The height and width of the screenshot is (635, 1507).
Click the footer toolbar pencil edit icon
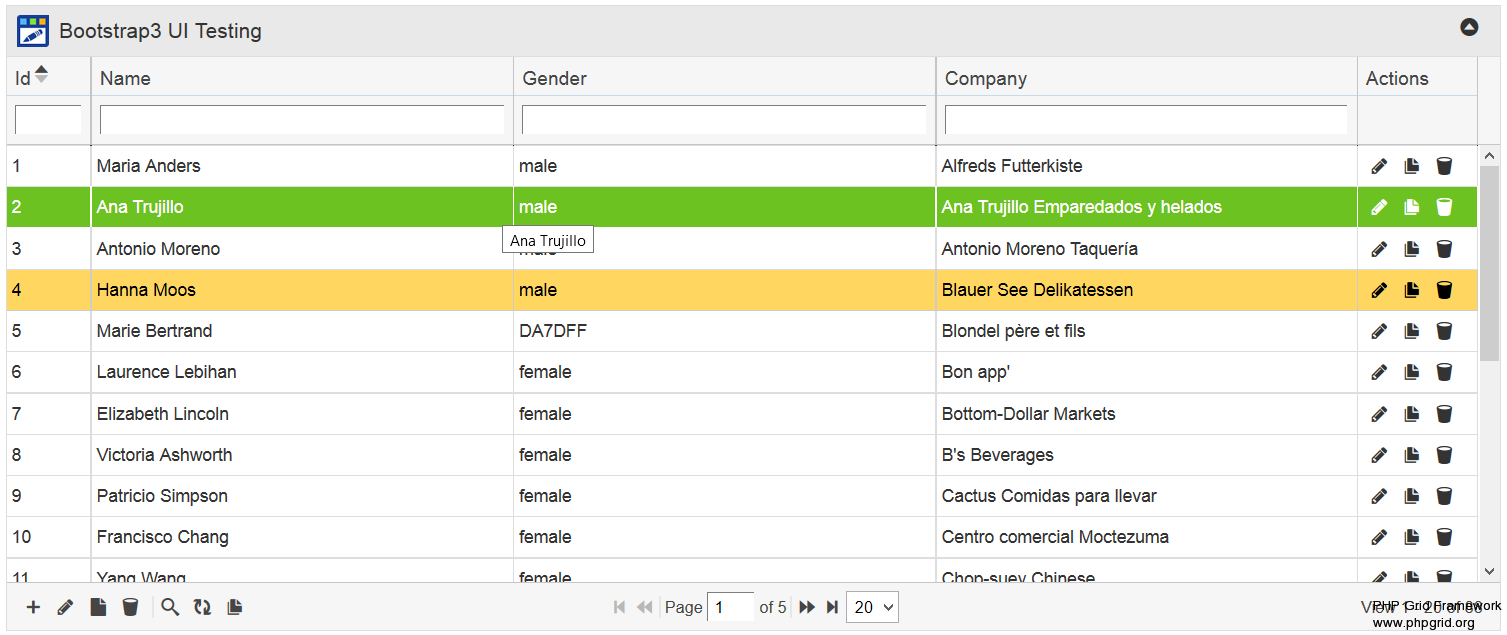(65, 607)
